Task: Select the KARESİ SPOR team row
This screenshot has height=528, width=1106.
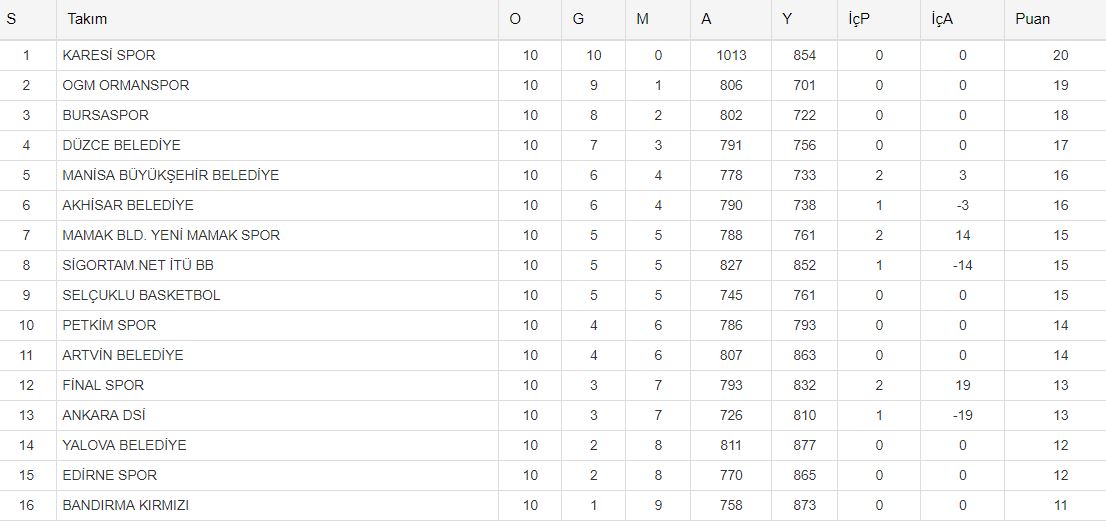Action: pyautogui.click(x=109, y=55)
